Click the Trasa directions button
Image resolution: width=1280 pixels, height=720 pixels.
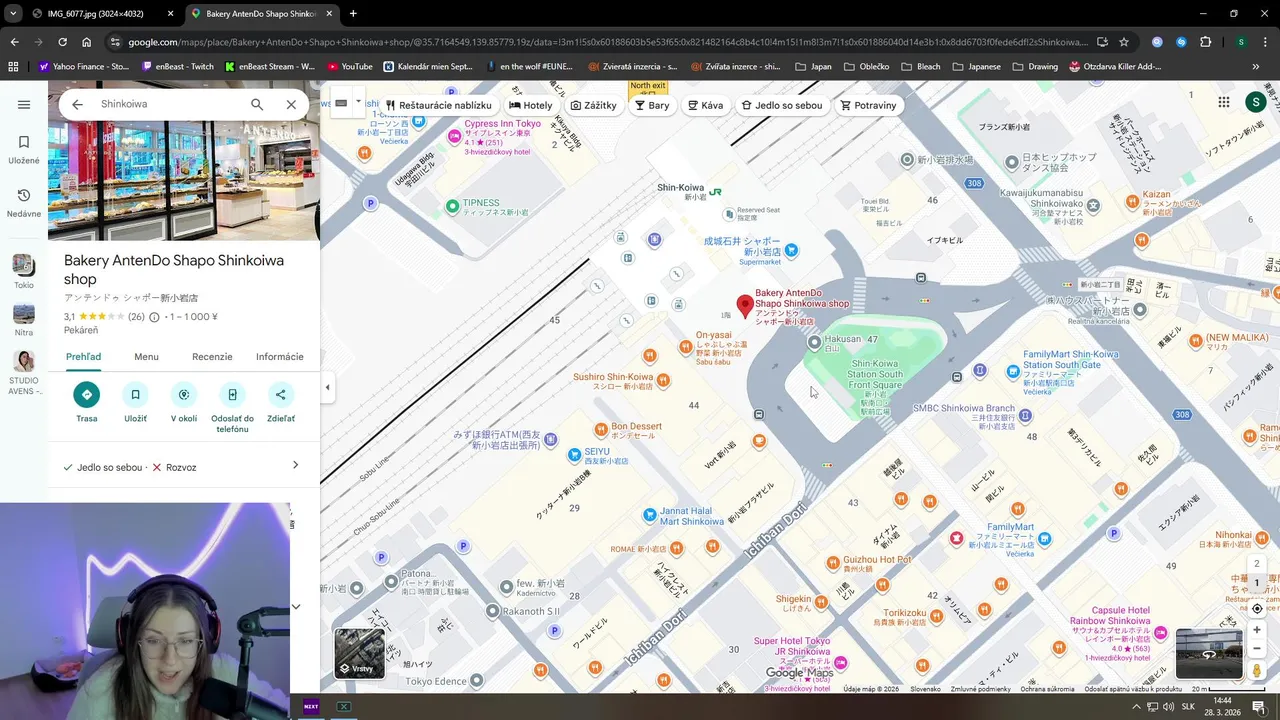87,402
